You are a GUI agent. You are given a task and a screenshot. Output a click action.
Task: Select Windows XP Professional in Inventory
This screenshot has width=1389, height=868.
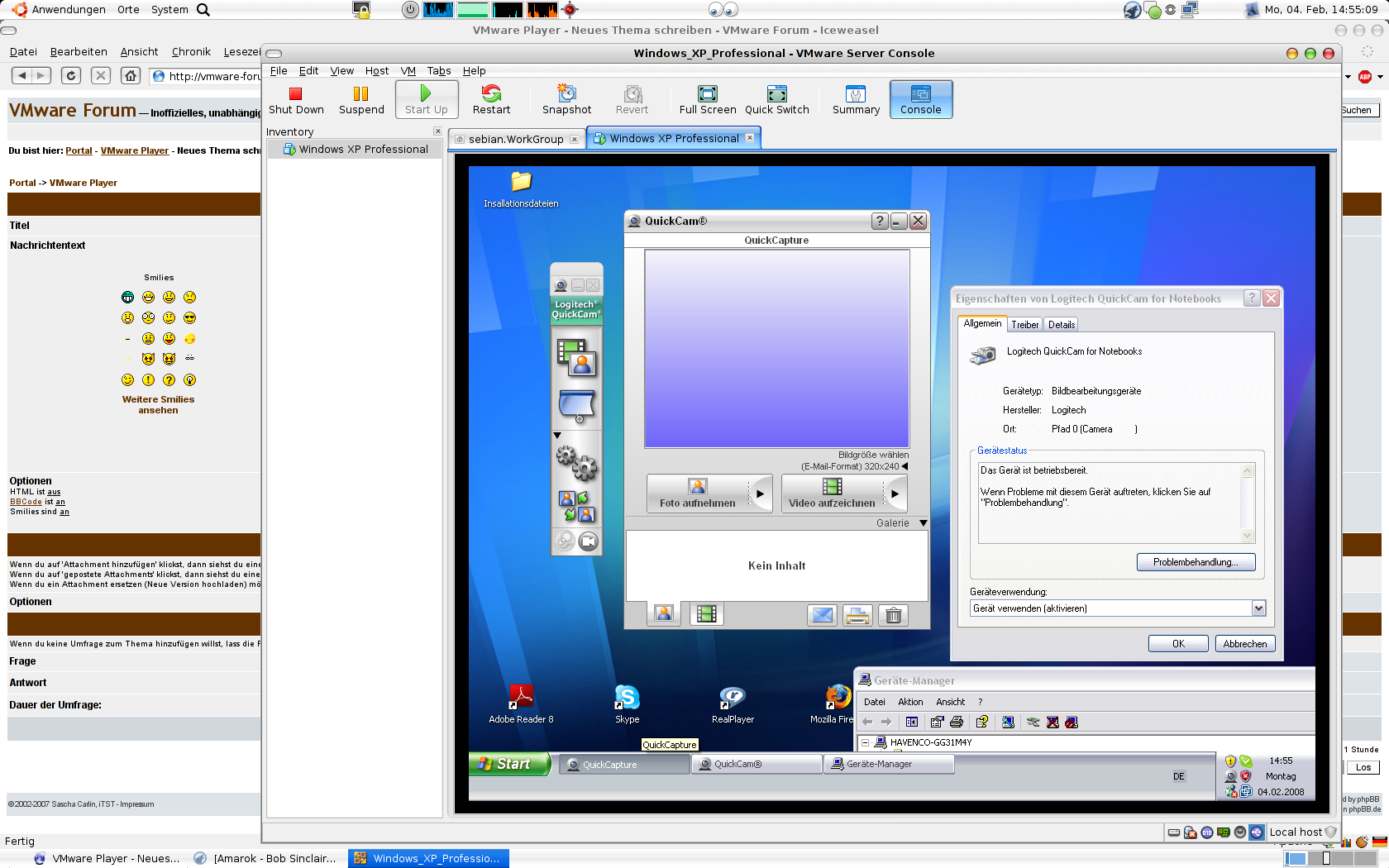(x=356, y=150)
